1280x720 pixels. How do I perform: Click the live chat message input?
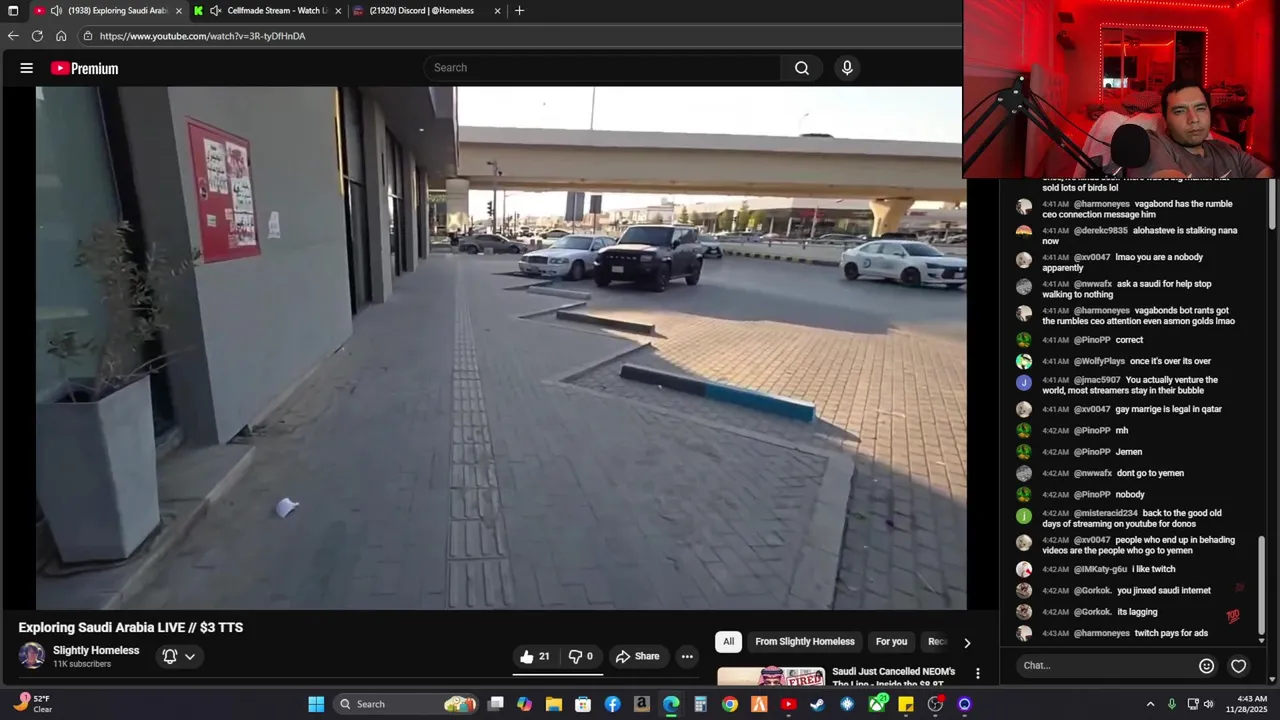1105,665
